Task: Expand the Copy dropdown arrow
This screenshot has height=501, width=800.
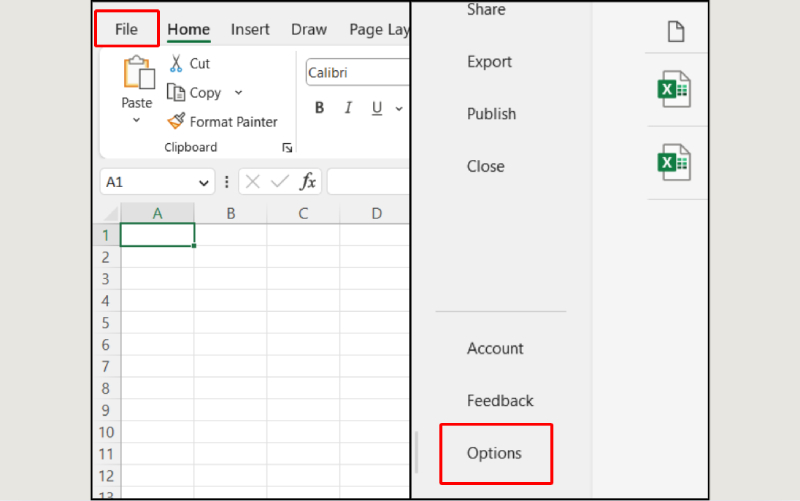Action: (238, 93)
